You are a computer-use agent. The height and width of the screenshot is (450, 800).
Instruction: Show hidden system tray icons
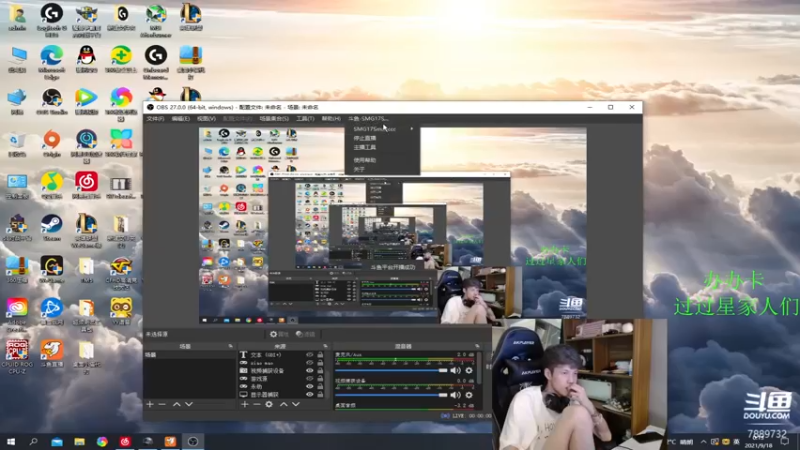point(704,442)
